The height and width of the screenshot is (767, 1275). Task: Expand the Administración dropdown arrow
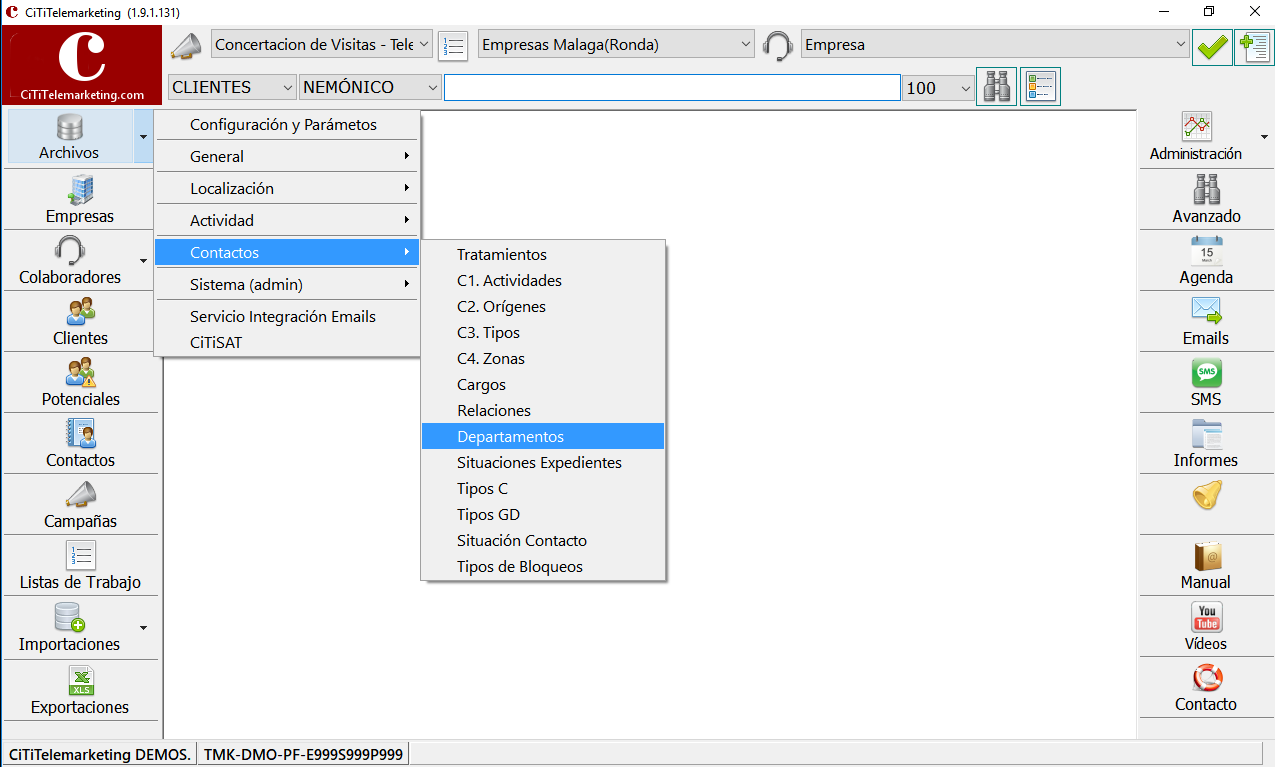(x=1266, y=137)
